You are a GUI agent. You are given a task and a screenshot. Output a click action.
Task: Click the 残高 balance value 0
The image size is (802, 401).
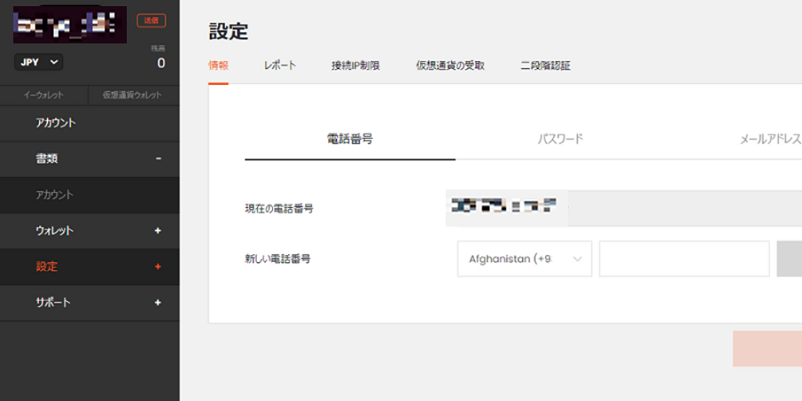click(x=161, y=63)
